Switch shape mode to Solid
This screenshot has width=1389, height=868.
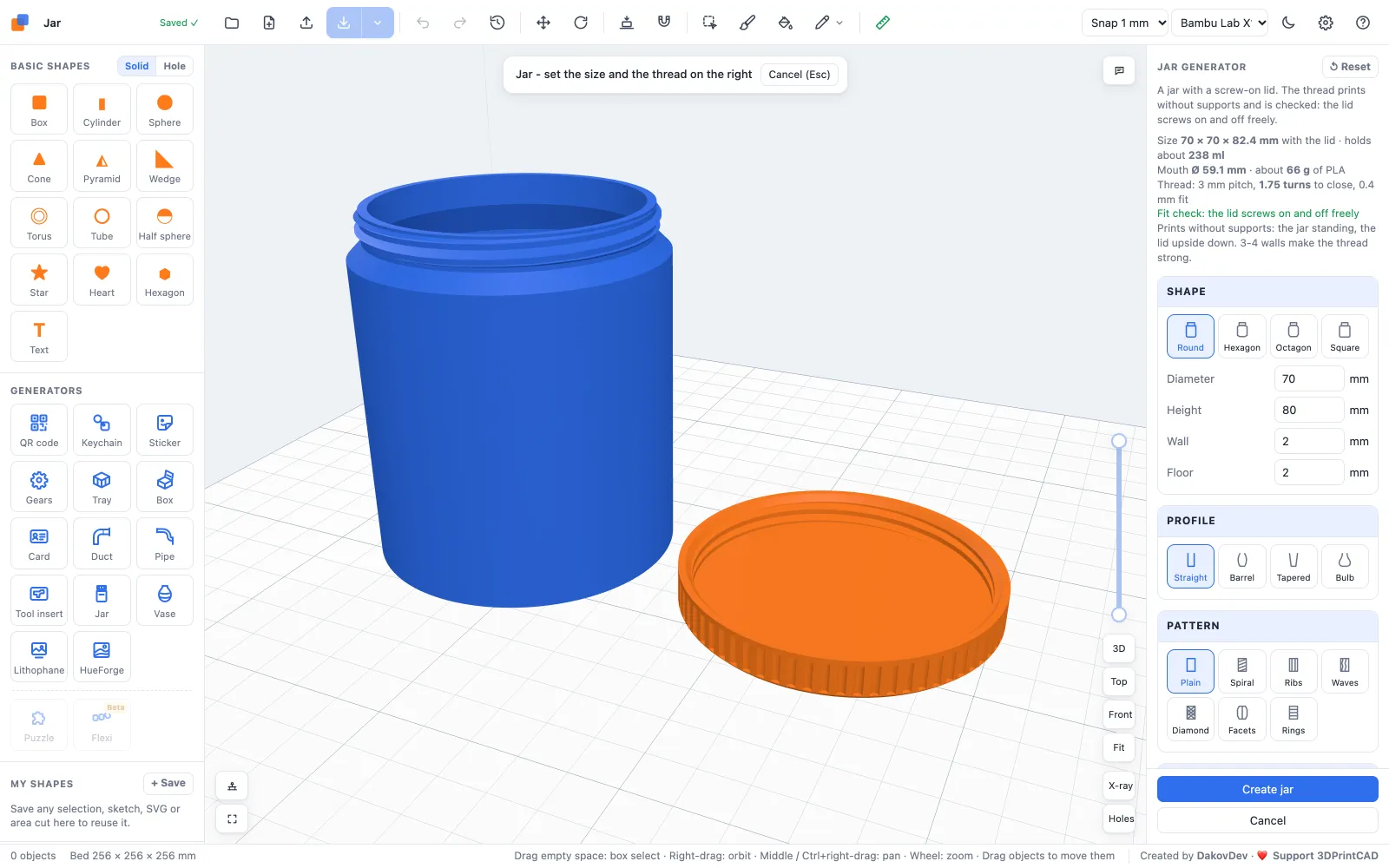[x=136, y=66]
